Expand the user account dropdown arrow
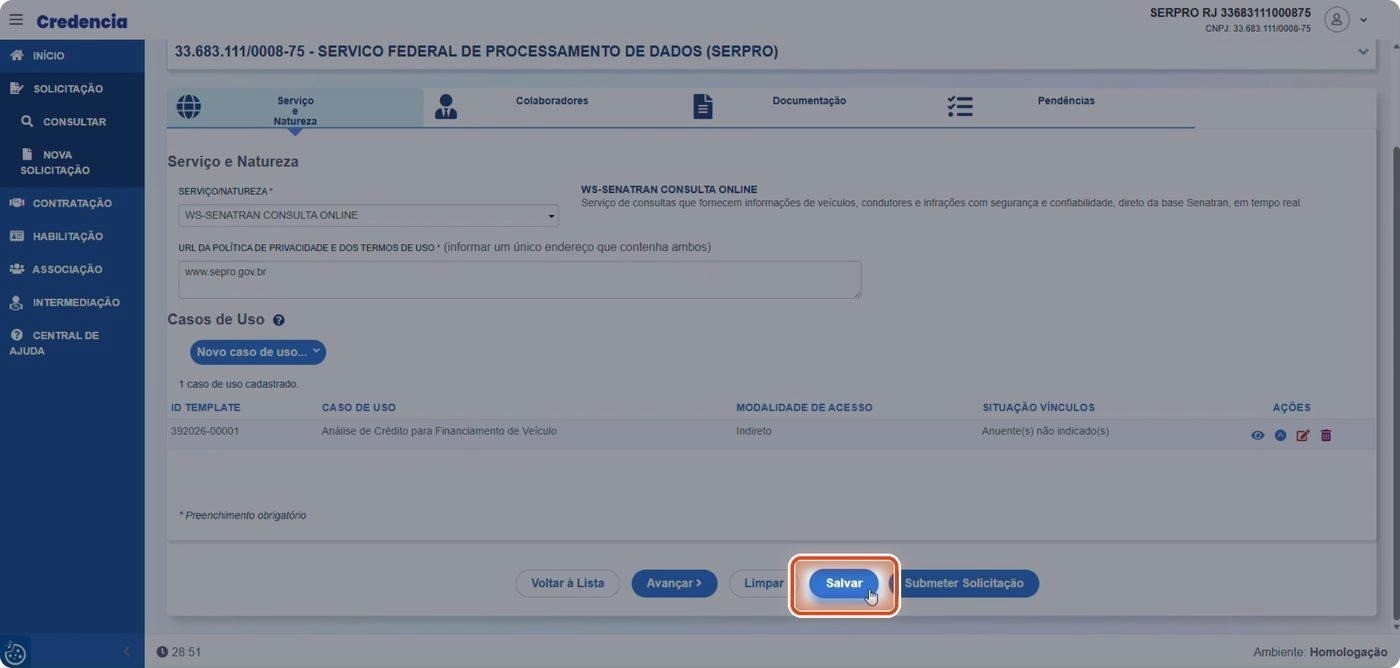Screen dimensions: 1400x668 (x=1363, y=21)
